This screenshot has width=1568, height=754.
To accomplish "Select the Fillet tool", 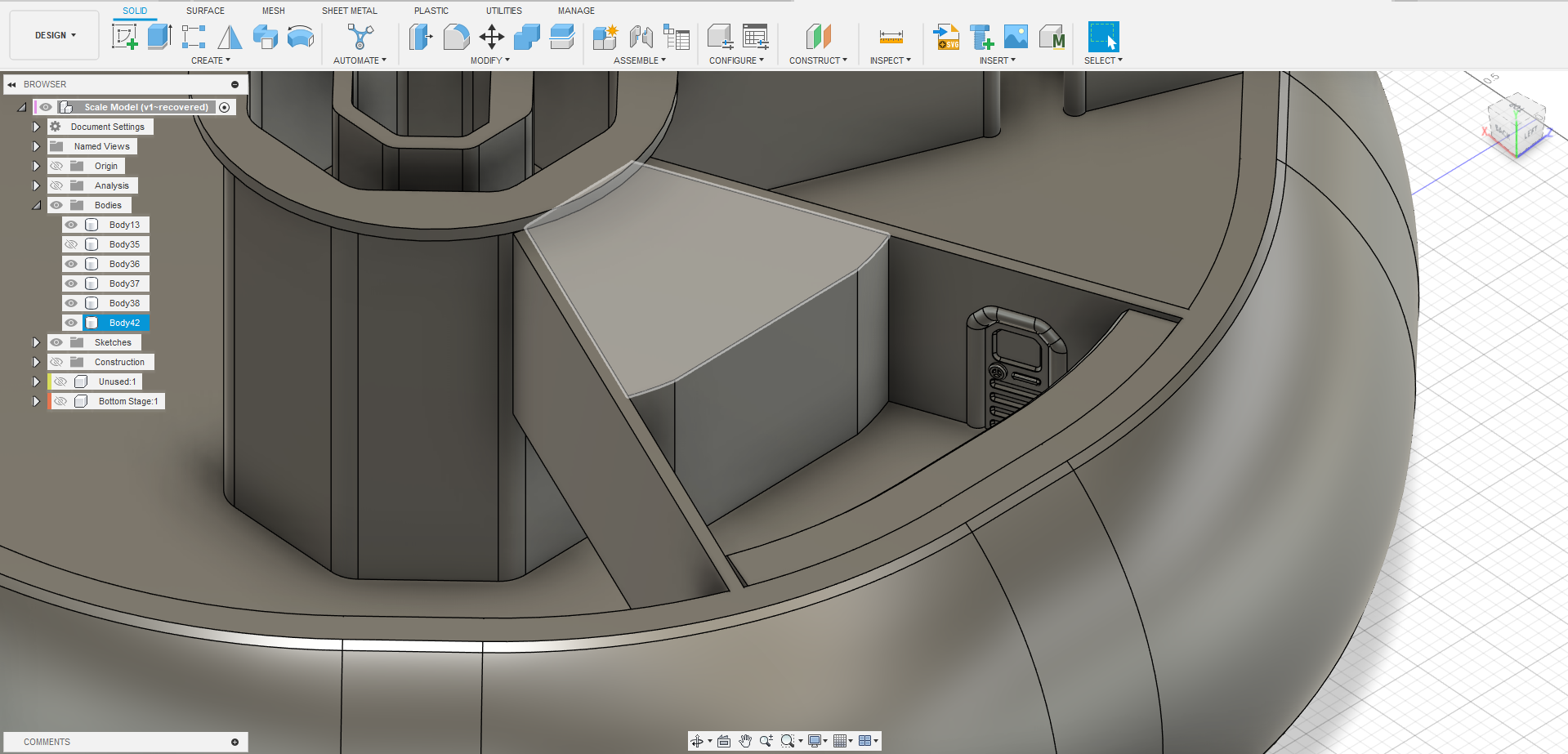I will pyautogui.click(x=456, y=37).
